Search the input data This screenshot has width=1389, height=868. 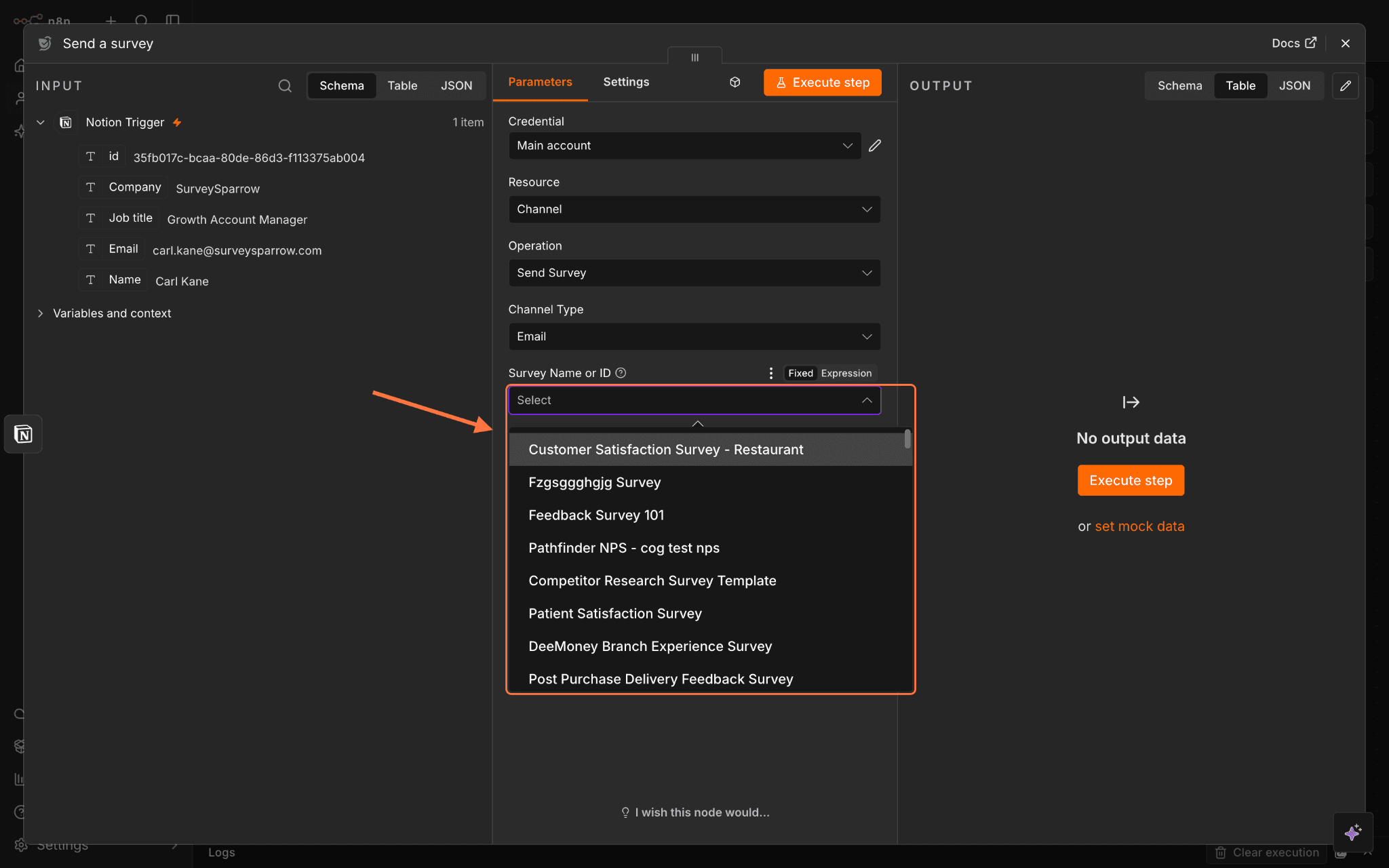[285, 85]
